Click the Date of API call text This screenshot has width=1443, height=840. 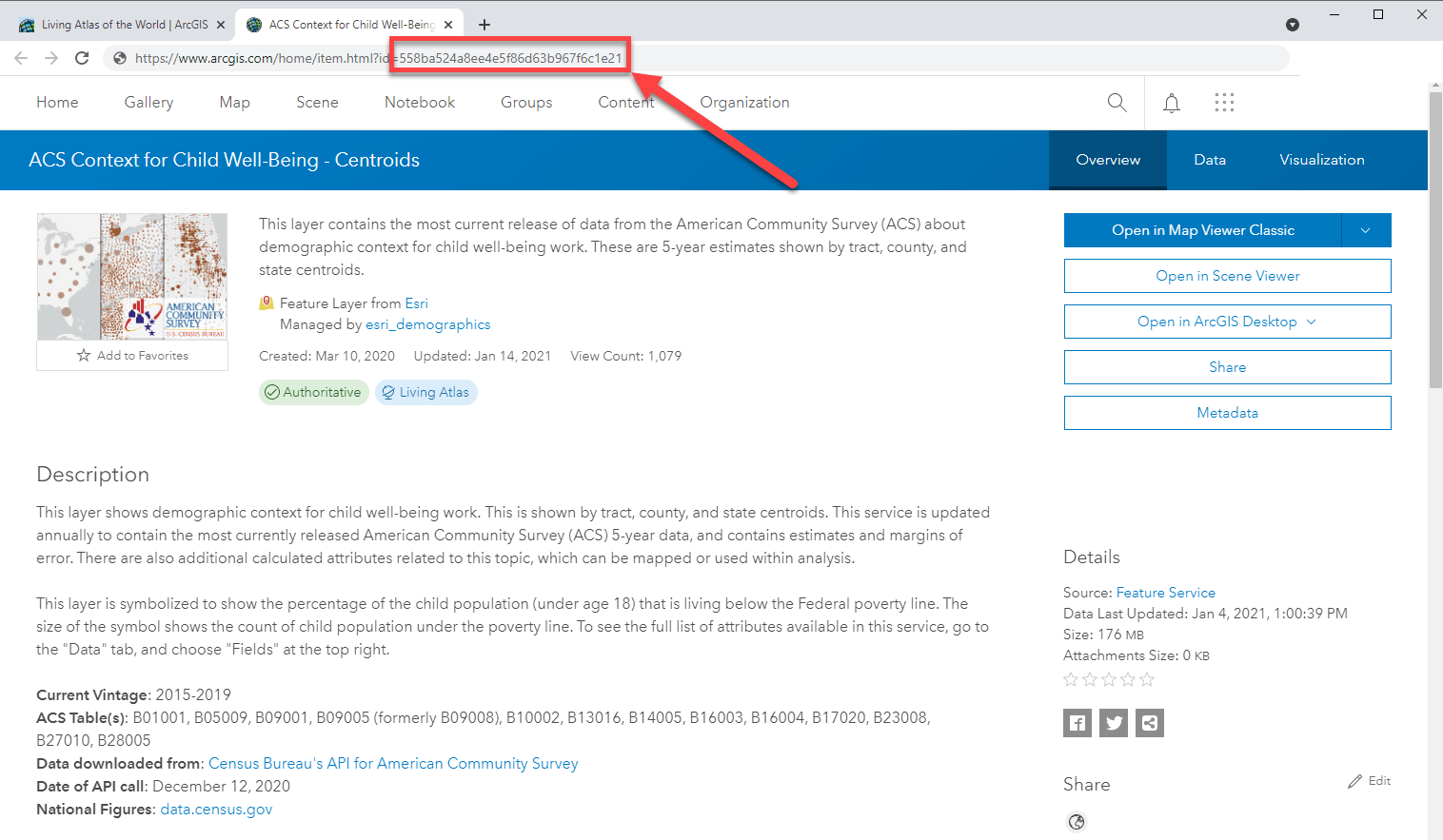[163, 787]
